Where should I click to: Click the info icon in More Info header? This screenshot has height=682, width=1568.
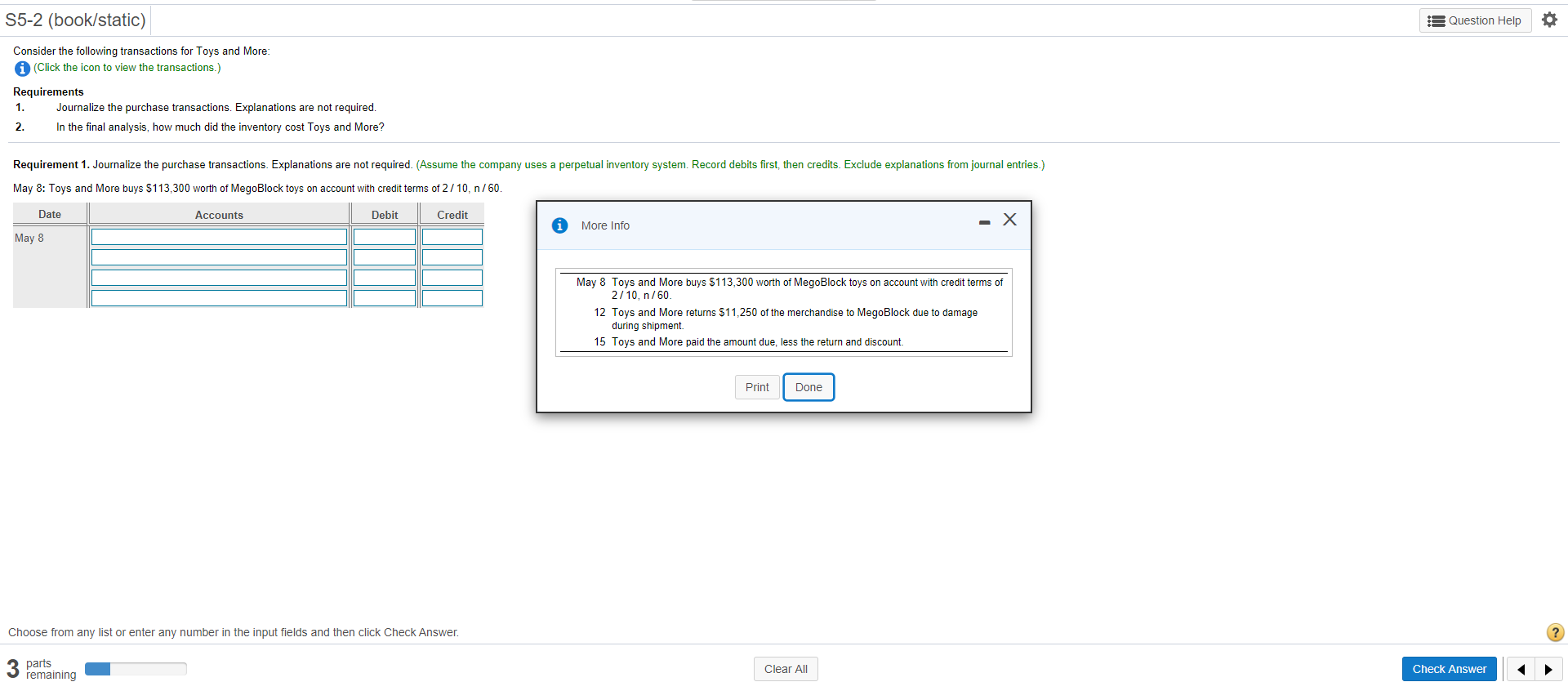(559, 225)
